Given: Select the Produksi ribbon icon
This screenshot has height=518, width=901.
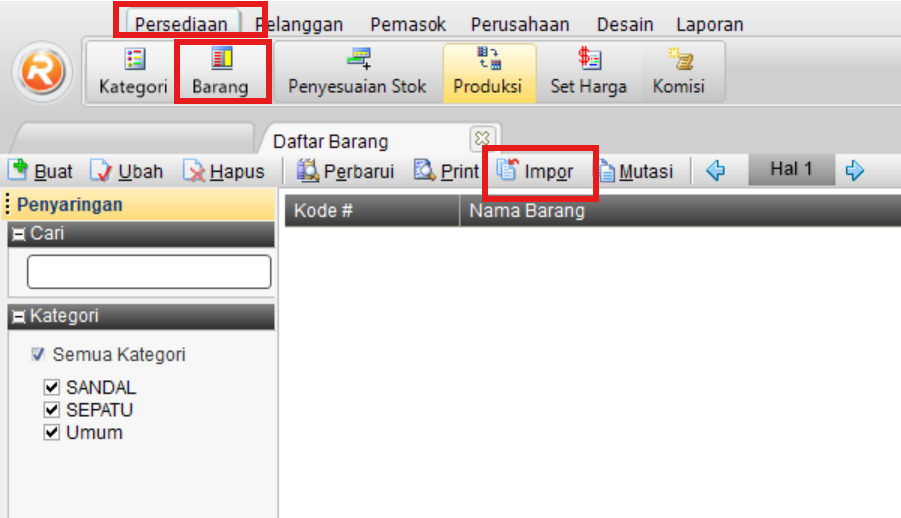Looking at the screenshot, I should (x=488, y=72).
